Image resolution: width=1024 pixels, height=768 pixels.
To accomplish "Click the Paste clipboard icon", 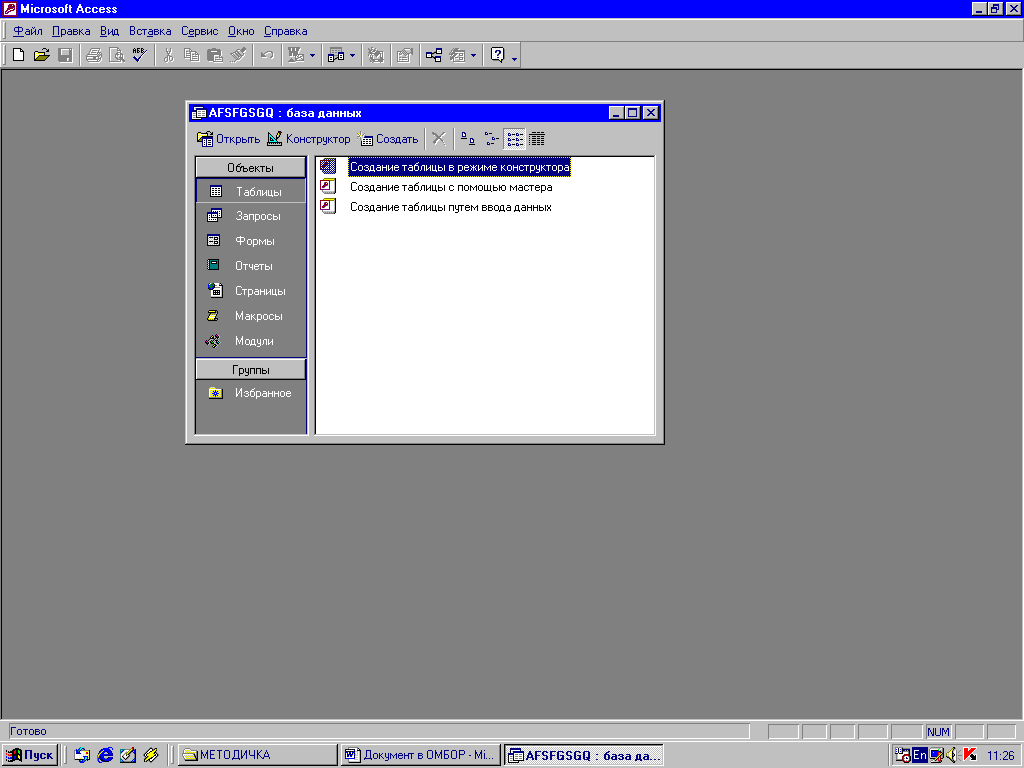I will tap(215, 55).
